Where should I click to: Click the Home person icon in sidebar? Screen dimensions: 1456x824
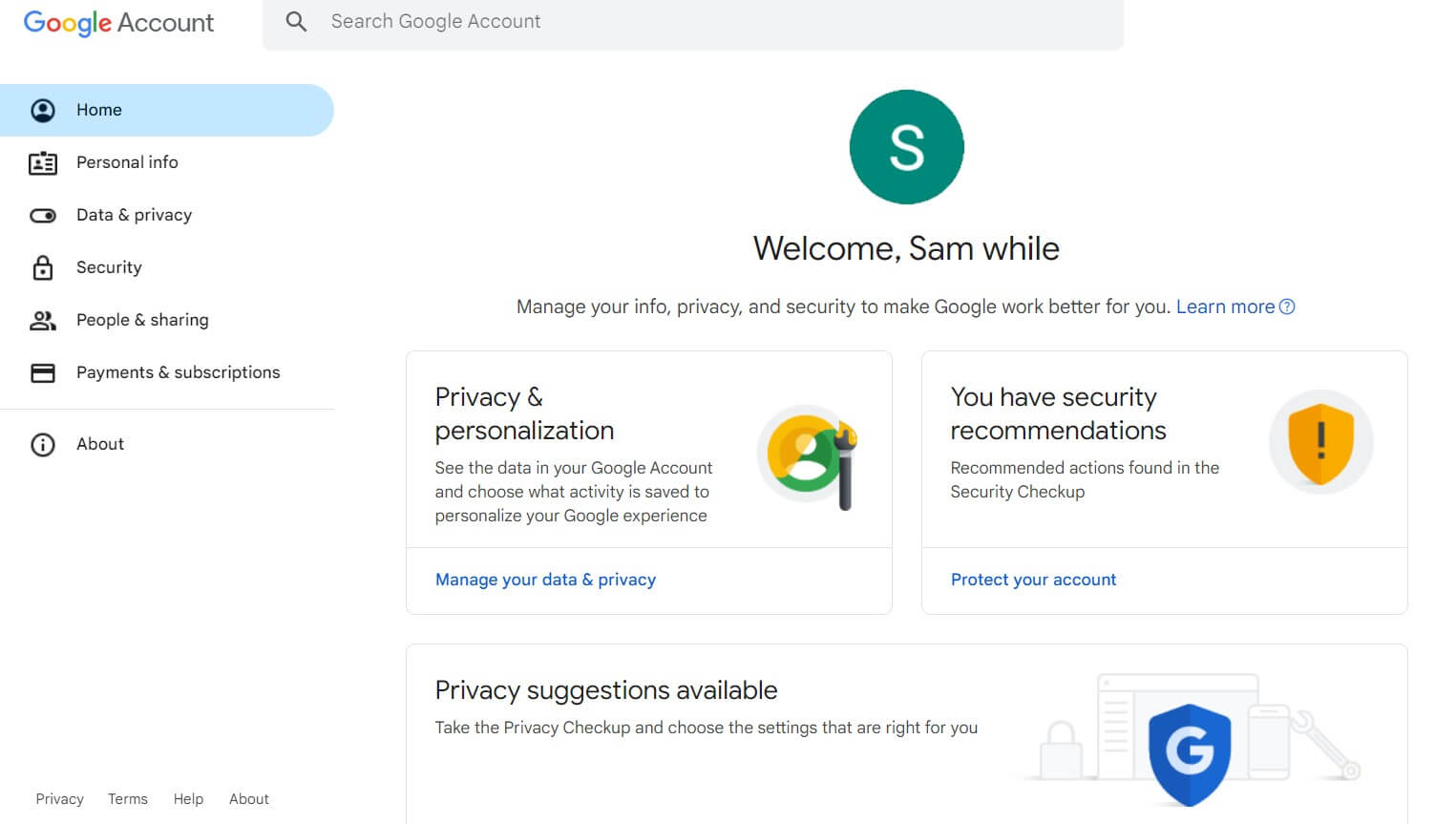pos(43,110)
